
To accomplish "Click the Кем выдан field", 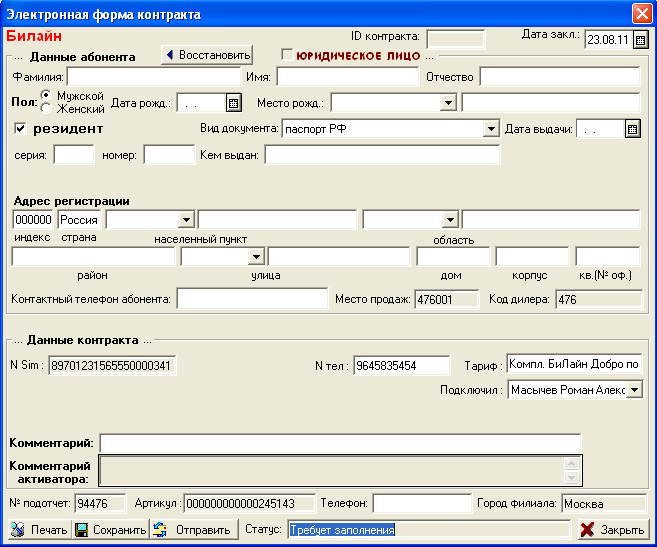I will click(382, 155).
